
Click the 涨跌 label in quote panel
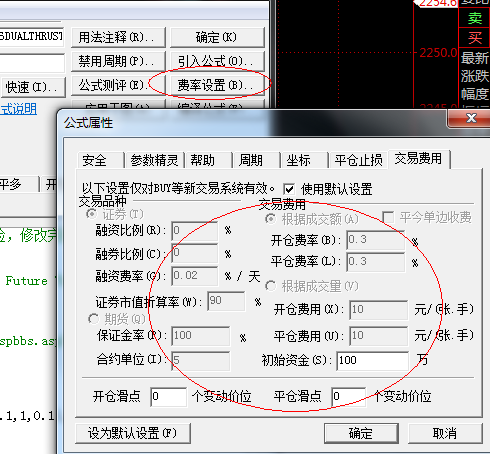click(x=475, y=76)
